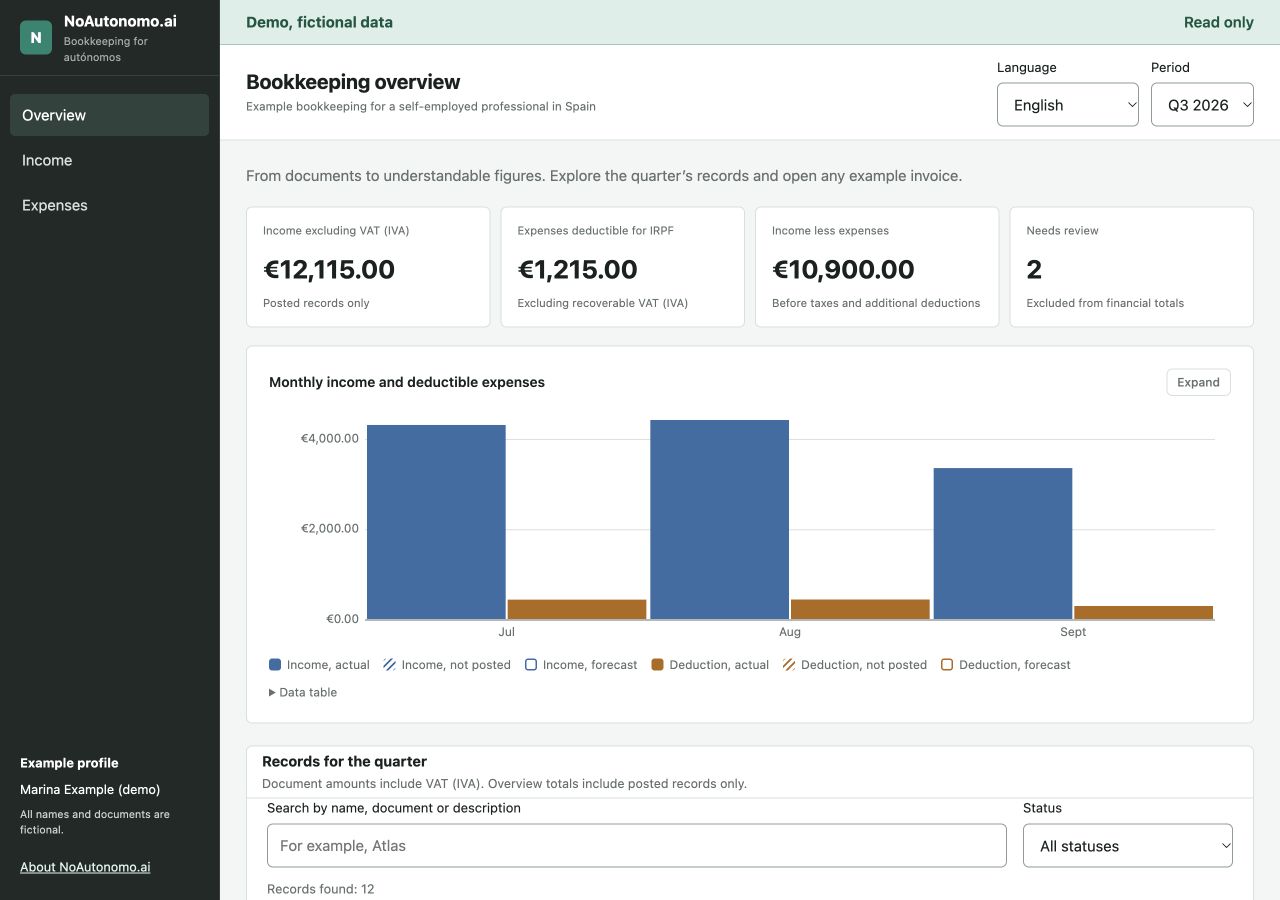This screenshot has height=900, width=1280.
Task: Select the July income bar
Action: (x=436, y=522)
